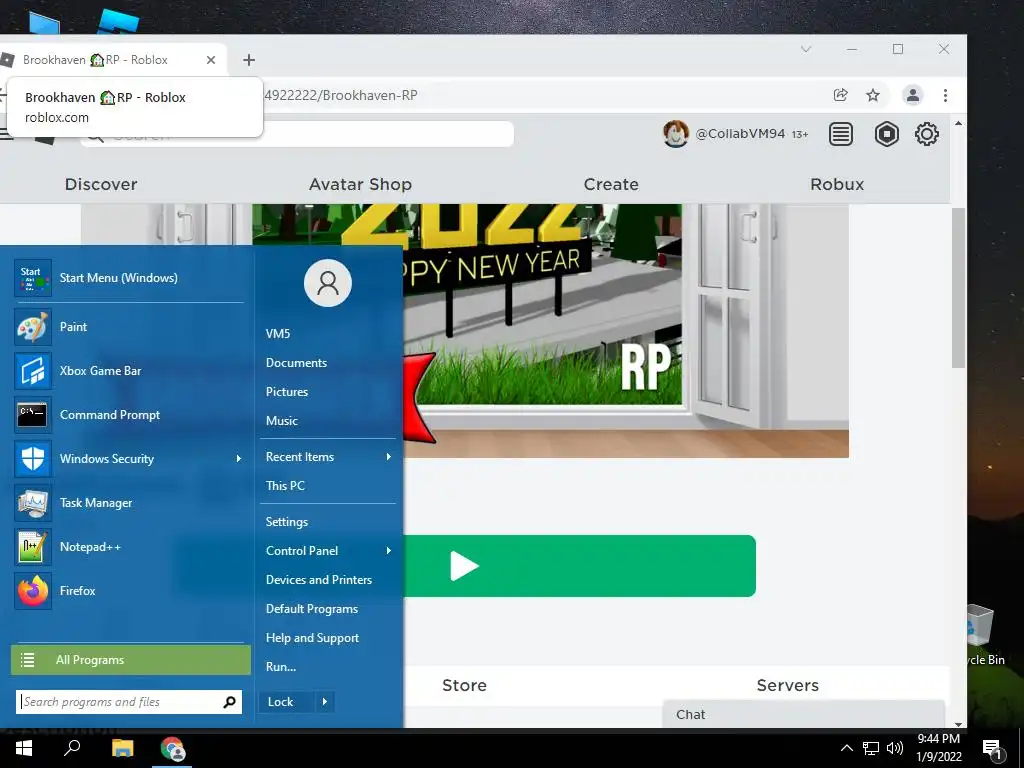Screen dimensions: 1024x768
Task: Open the volume tray icon
Action: tap(895, 748)
